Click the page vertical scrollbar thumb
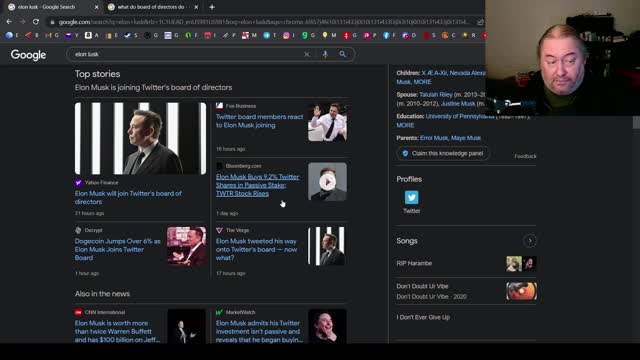Screen dimensions: 640x360 [636, 122]
